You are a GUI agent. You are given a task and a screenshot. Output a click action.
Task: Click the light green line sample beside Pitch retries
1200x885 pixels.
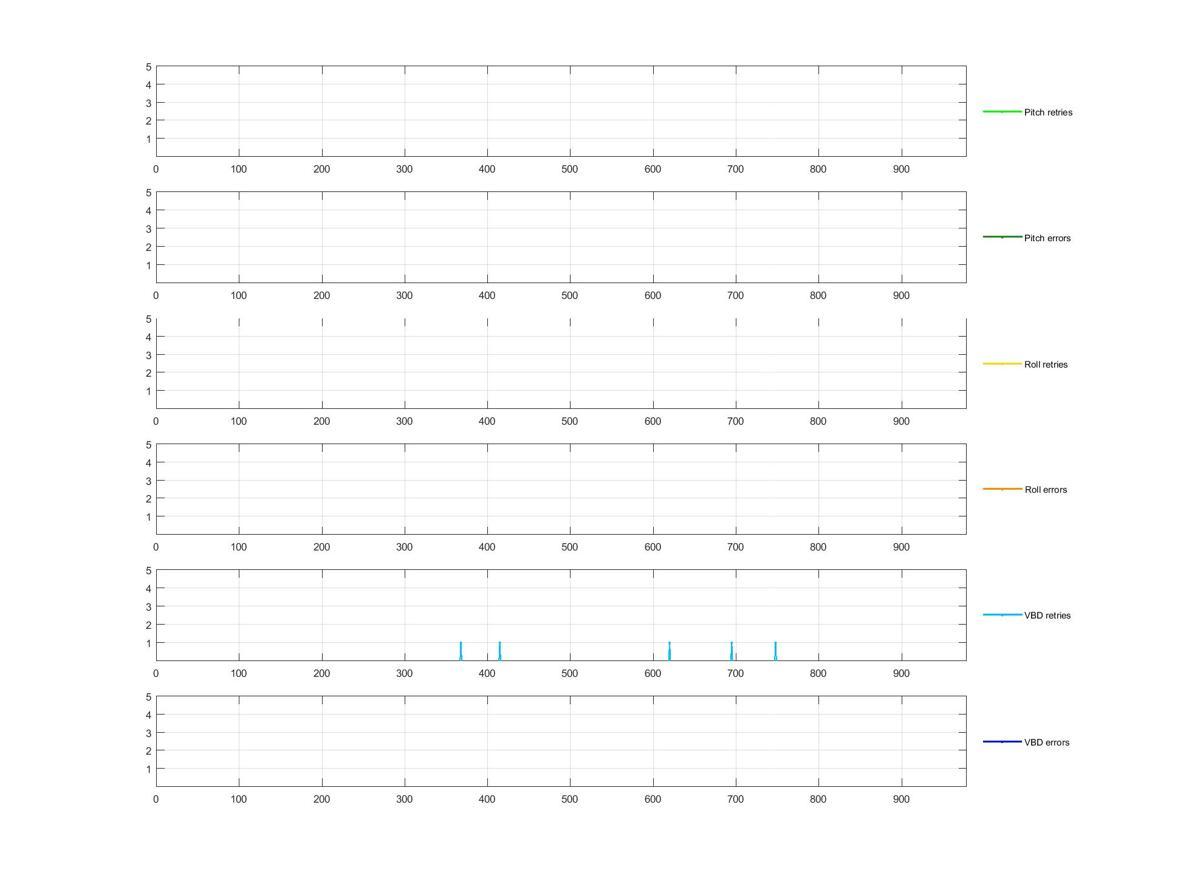click(1002, 112)
